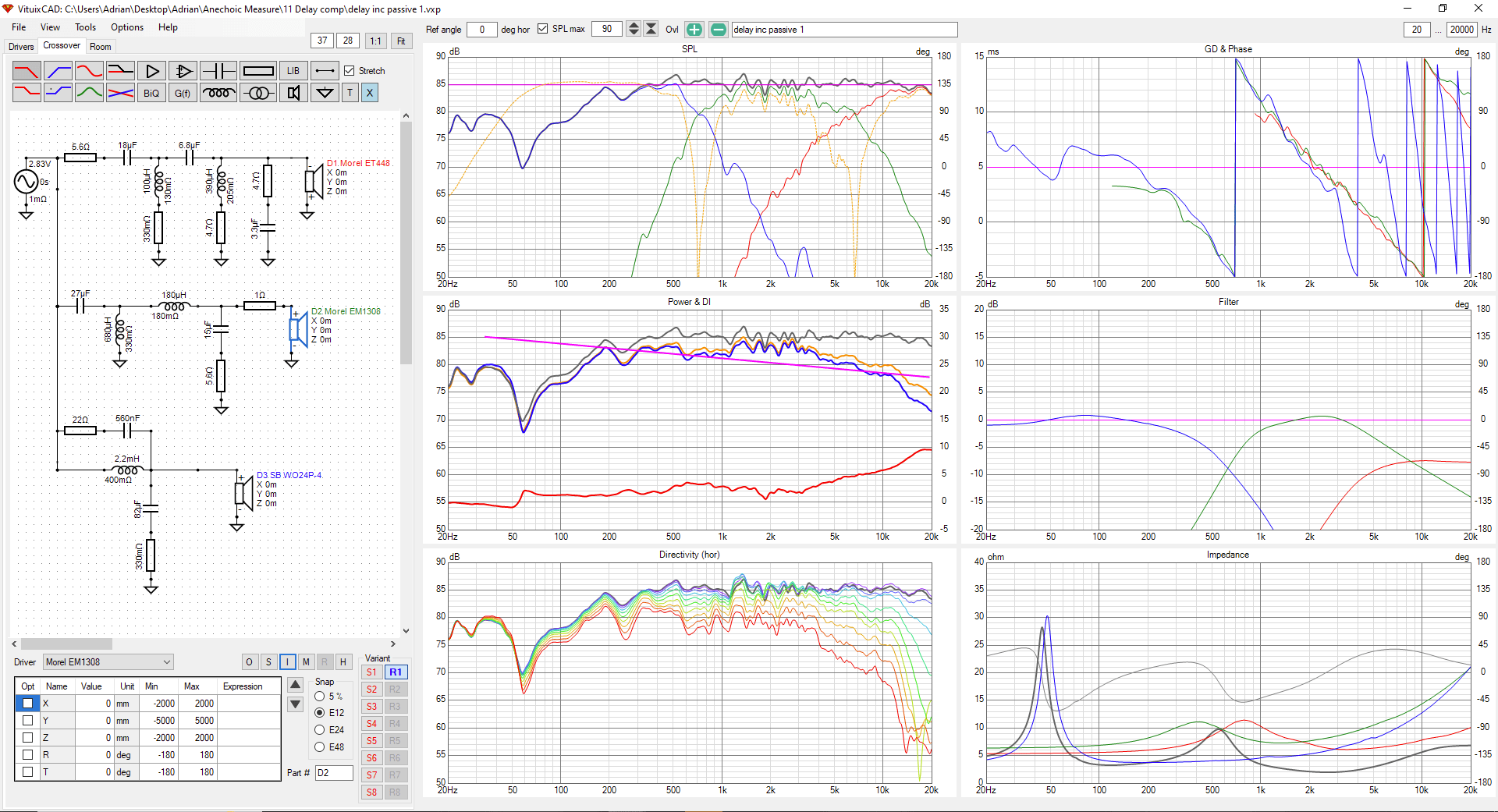Select the E48 snap option
1498x812 pixels.
point(320,747)
